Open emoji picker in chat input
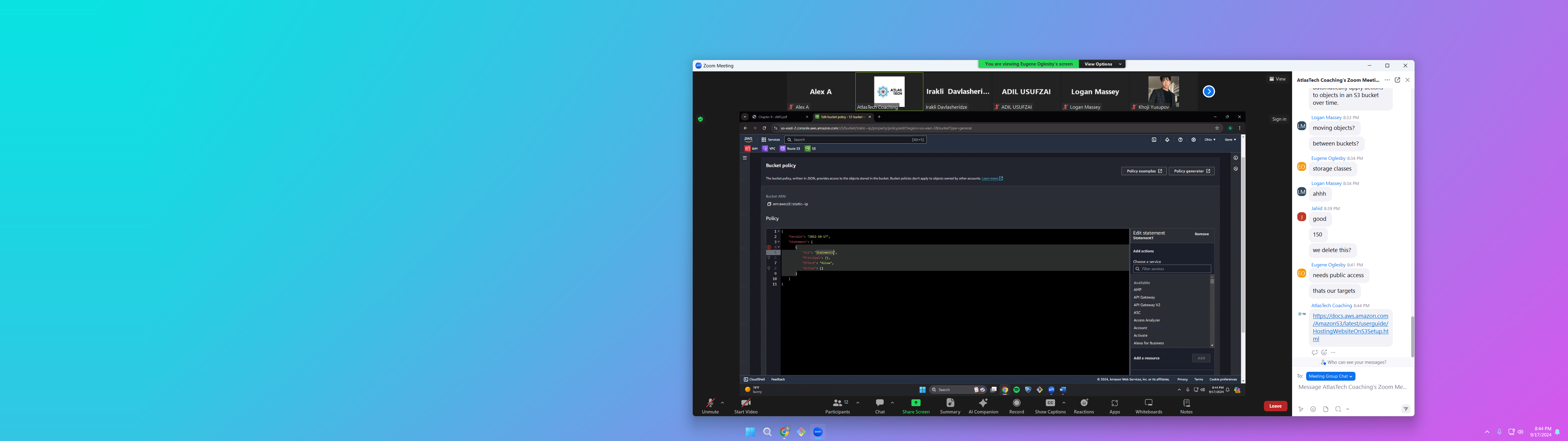 (1313, 409)
